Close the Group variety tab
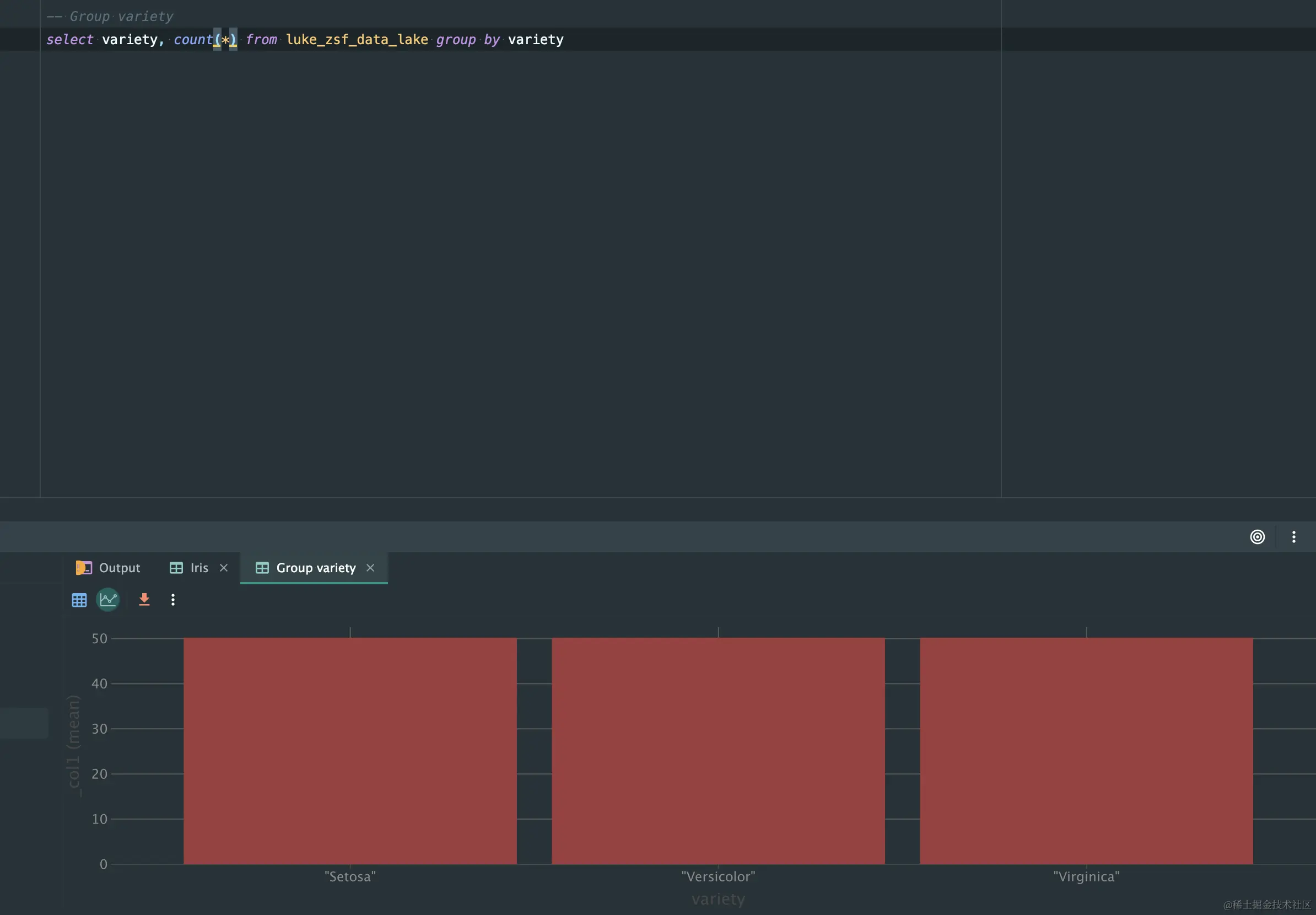The image size is (1316, 915). click(370, 568)
